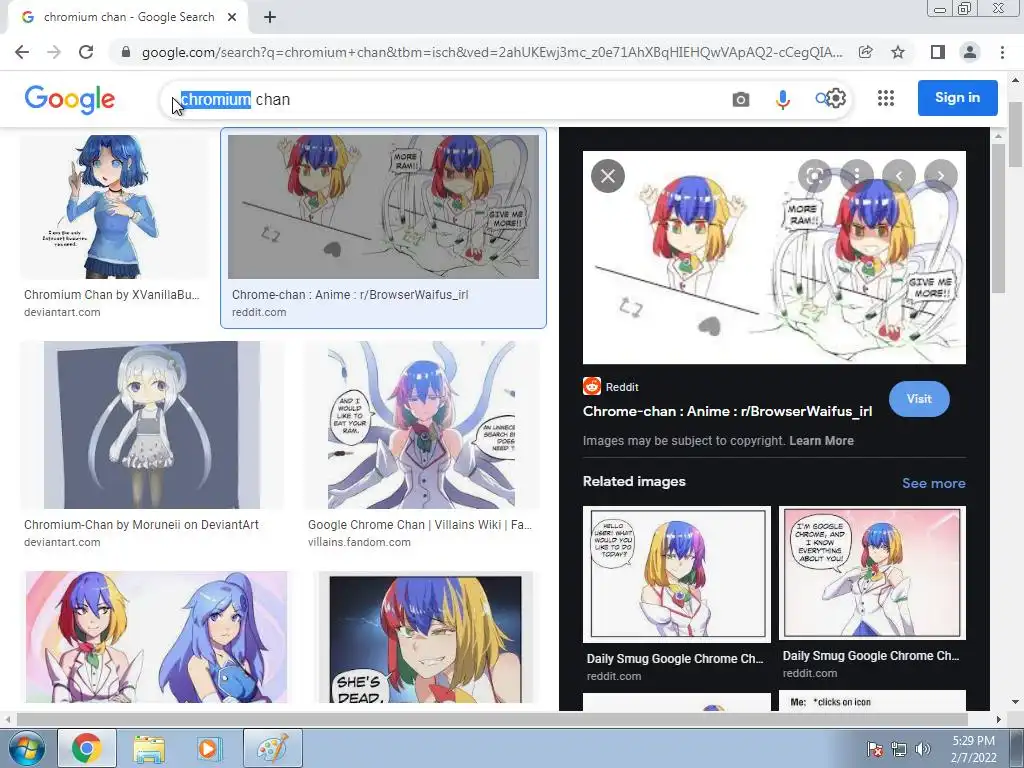Visit the Reddit source page
The width and height of the screenshot is (1024, 768).
[x=919, y=399]
